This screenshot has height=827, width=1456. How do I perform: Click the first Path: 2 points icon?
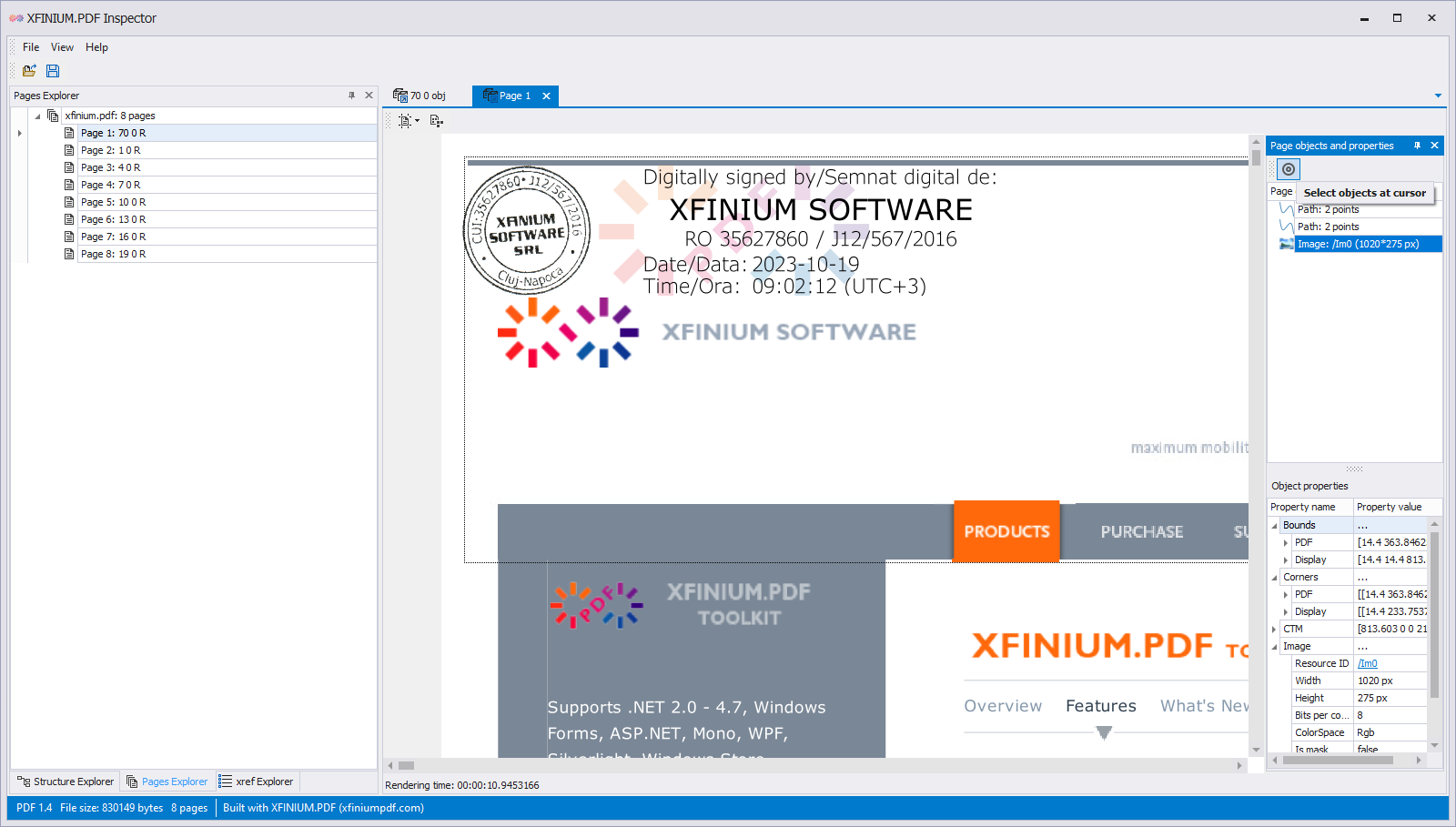[1287, 209]
